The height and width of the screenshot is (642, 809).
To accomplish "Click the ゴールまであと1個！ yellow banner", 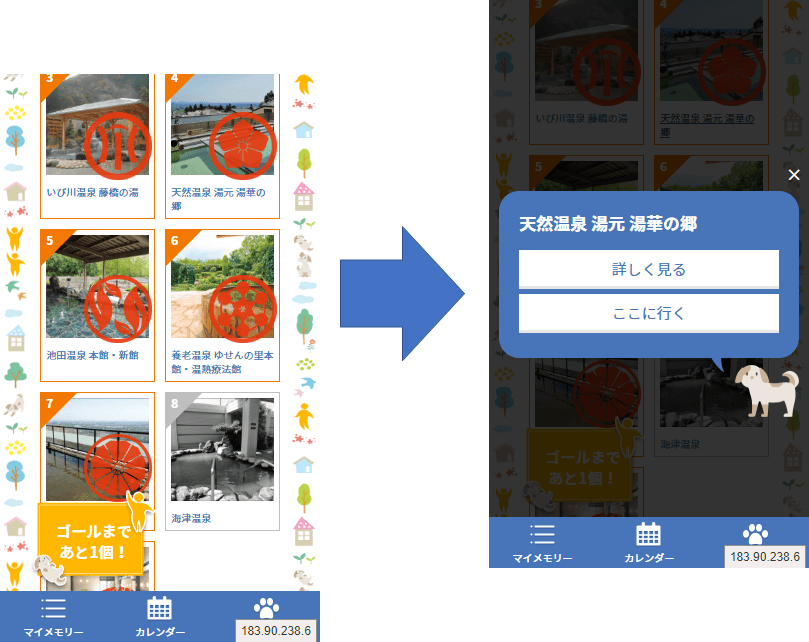I will point(91,541).
